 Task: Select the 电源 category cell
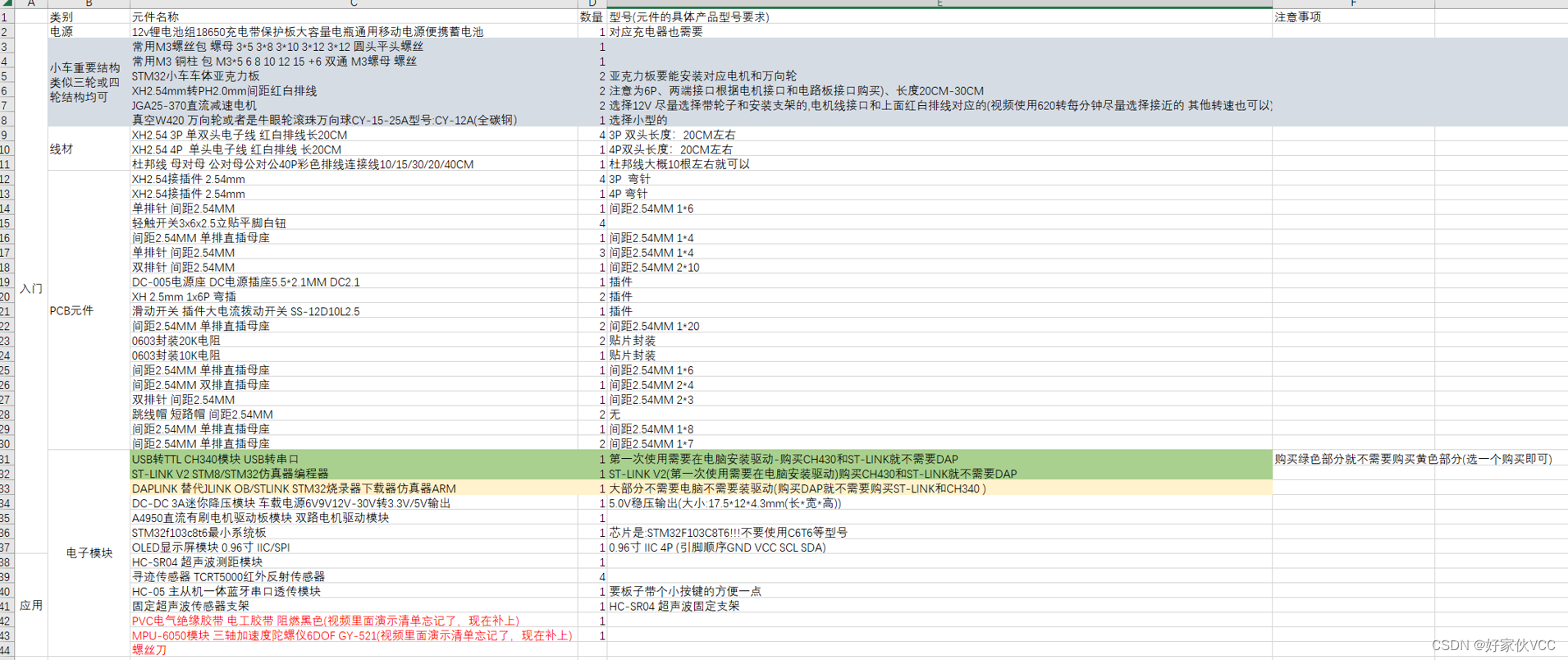(x=89, y=31)
